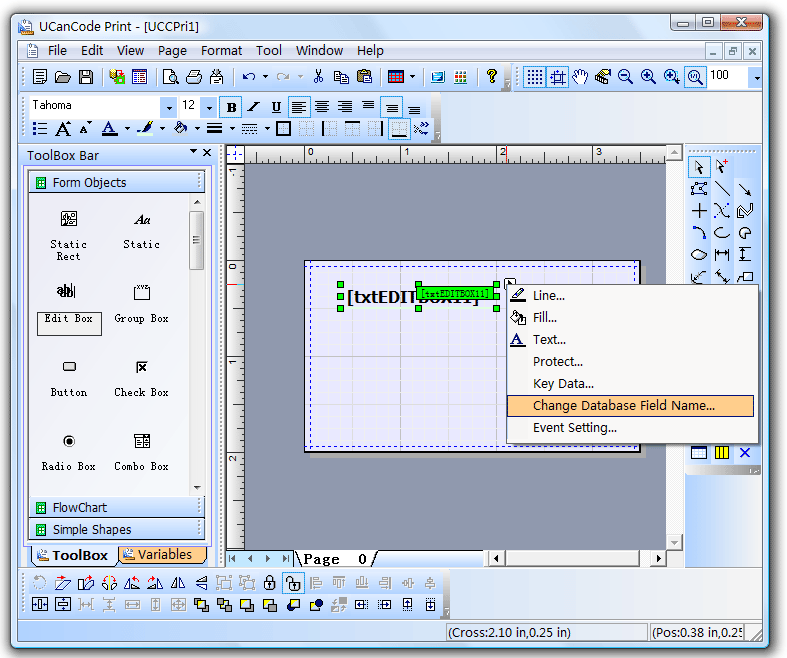Switch to the Variables tab
The width and height of the screenshot is (787, 658).
[x=163, y=554]
